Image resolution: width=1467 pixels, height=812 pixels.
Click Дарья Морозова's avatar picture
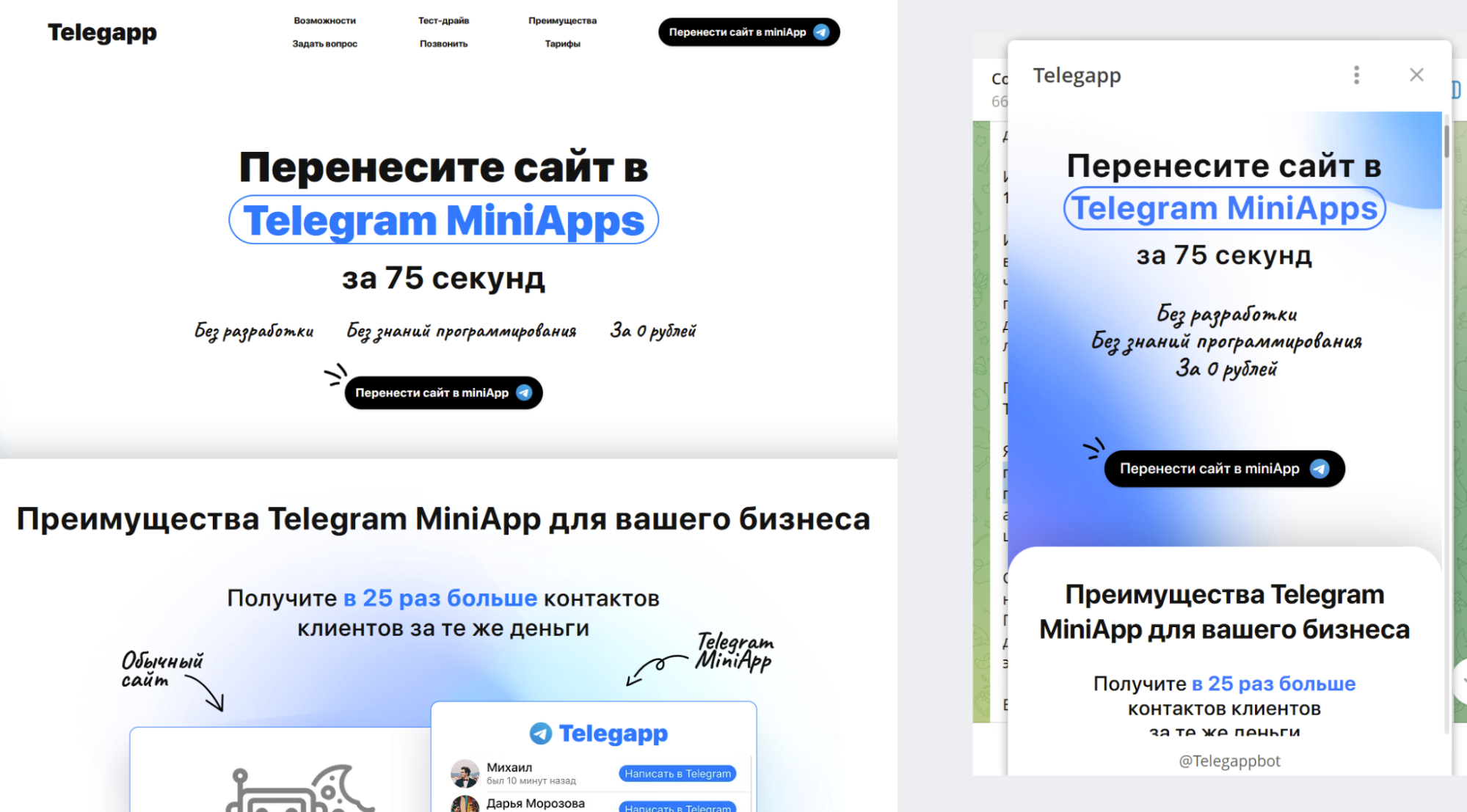coord(464,805)
